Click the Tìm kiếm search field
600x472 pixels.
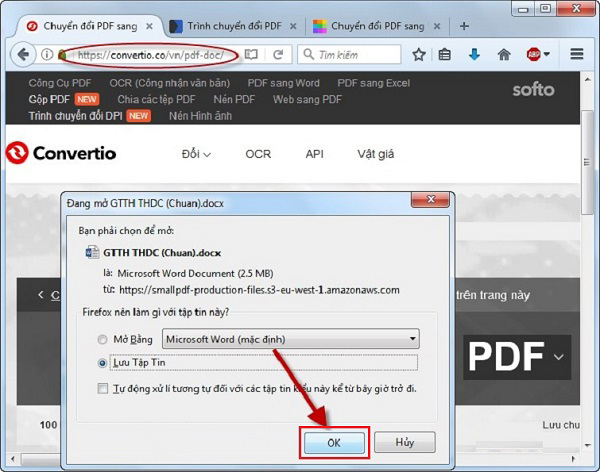point(355,54)
